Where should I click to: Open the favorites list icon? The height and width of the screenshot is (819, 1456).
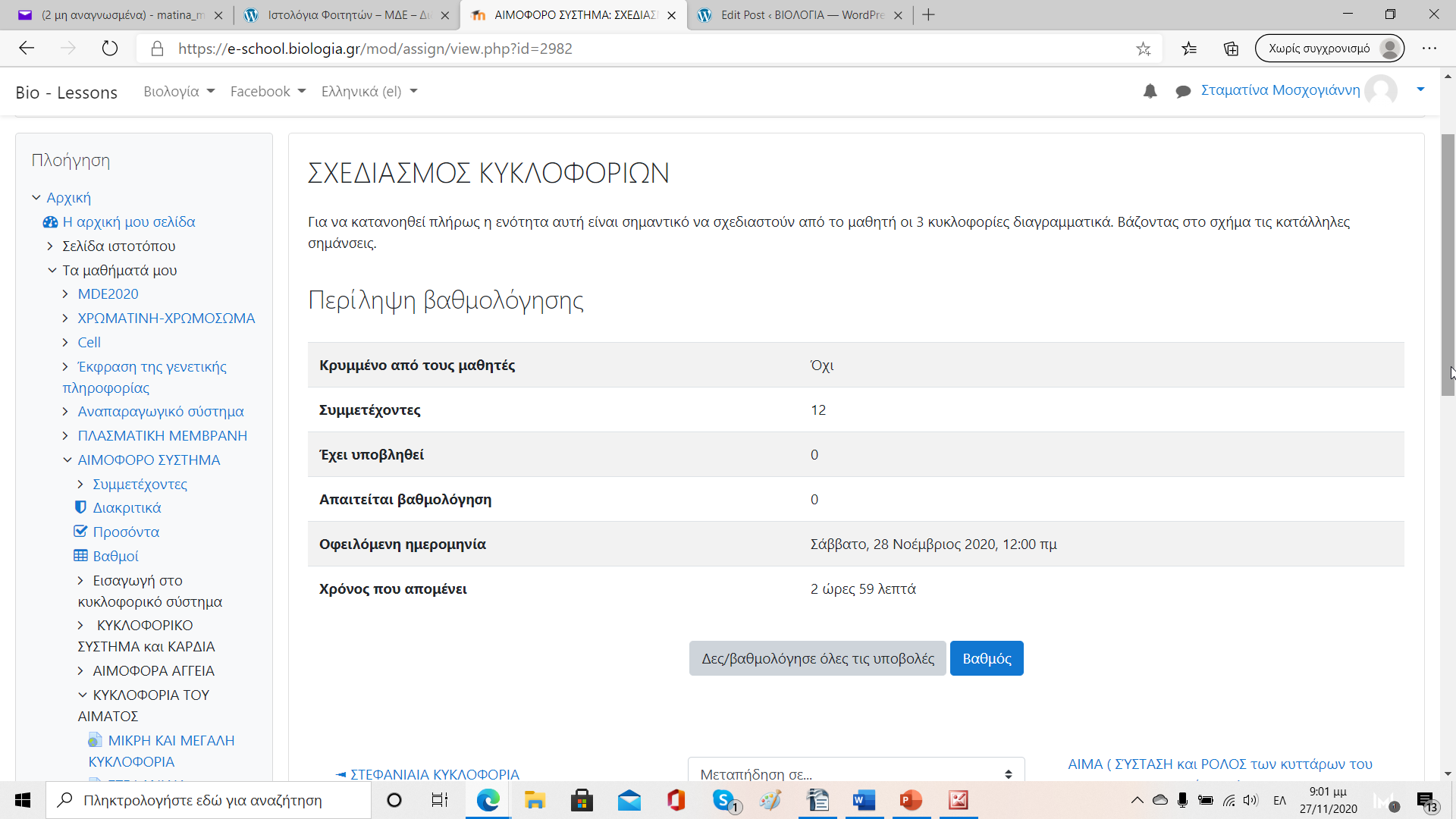[1189, 49]
